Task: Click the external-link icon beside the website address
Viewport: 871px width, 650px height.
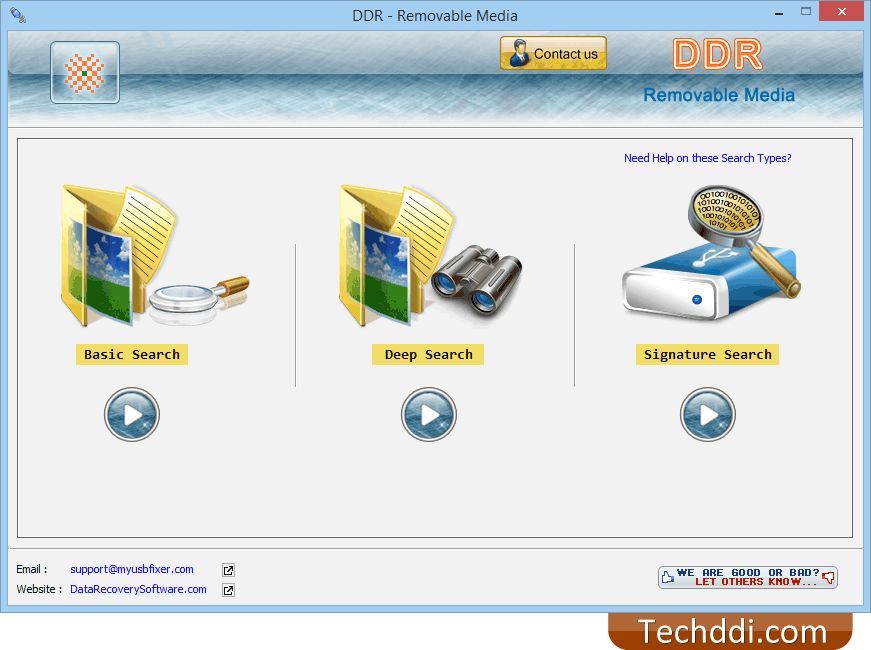Action: pyautogui.click(x=228, y=590)
